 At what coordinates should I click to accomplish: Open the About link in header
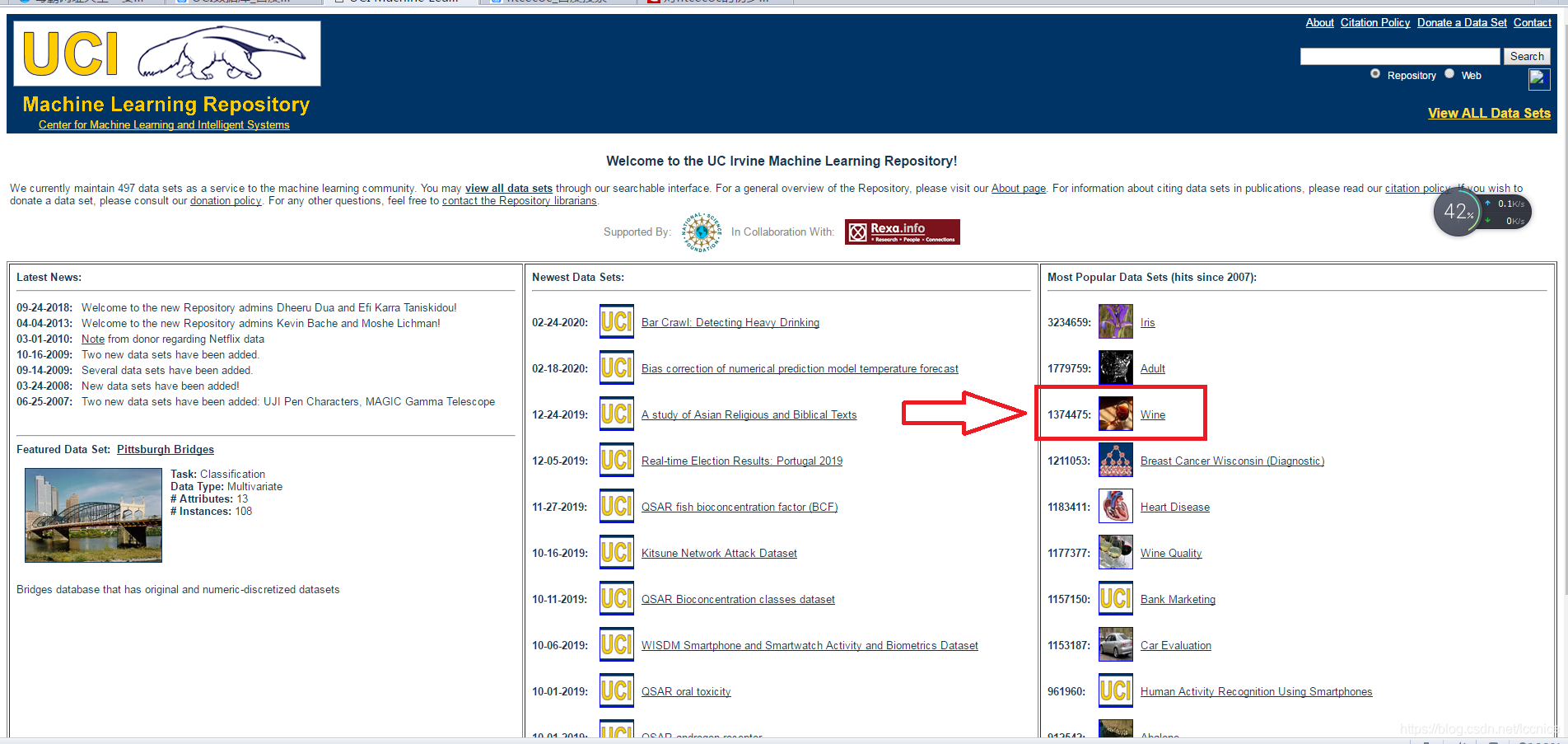tap(1319, 23)
